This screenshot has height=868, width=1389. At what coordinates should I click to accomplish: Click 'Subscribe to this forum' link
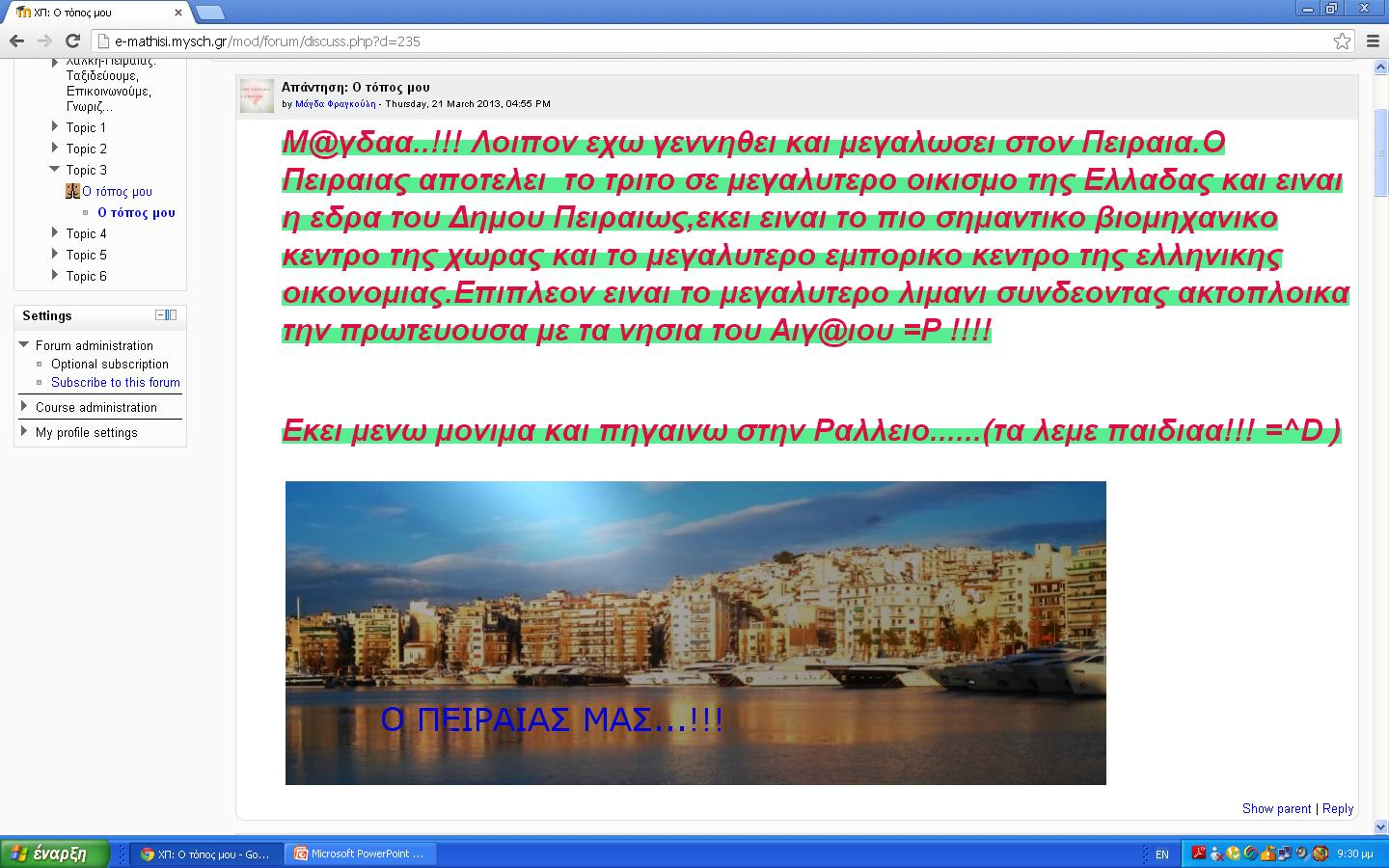coord(116,382)
